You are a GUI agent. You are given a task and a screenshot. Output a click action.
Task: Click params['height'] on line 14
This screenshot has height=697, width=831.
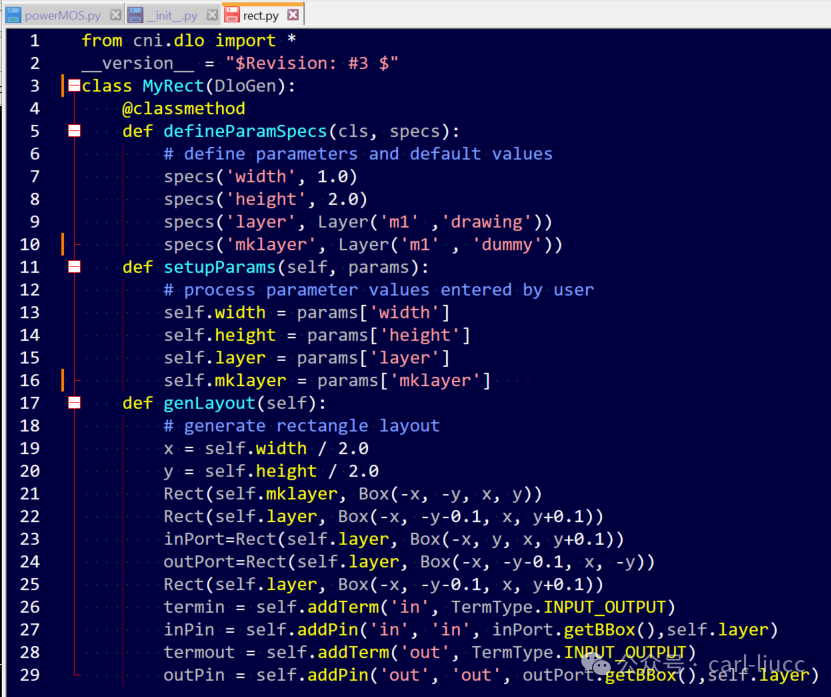[x=388, y=336]
